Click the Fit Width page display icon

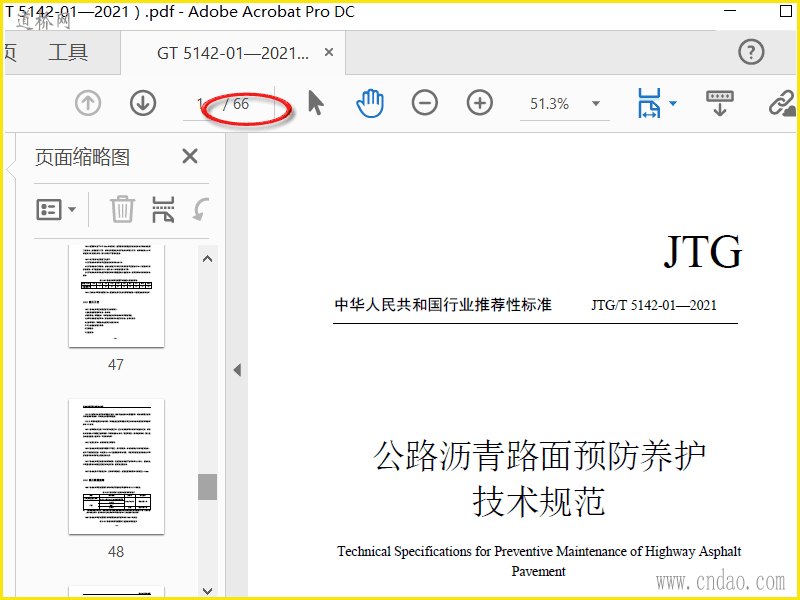coord(649,103)
